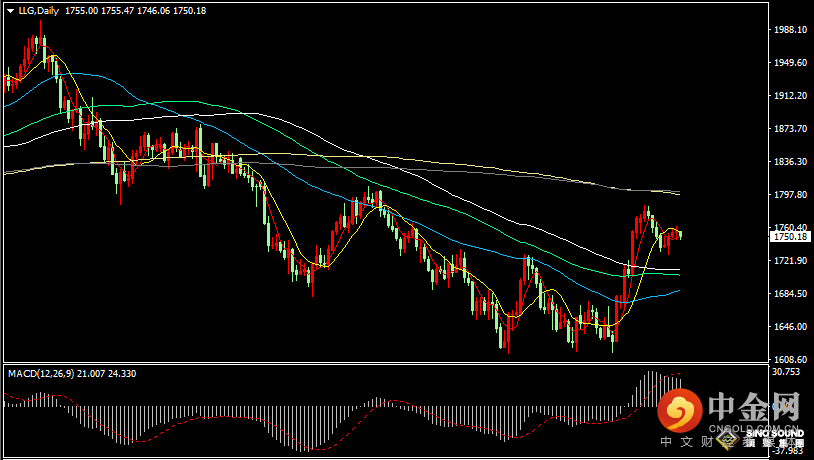Click the 1646.00 price axis label
Viewport: 814px width, 460px height.
pos(790,327)
